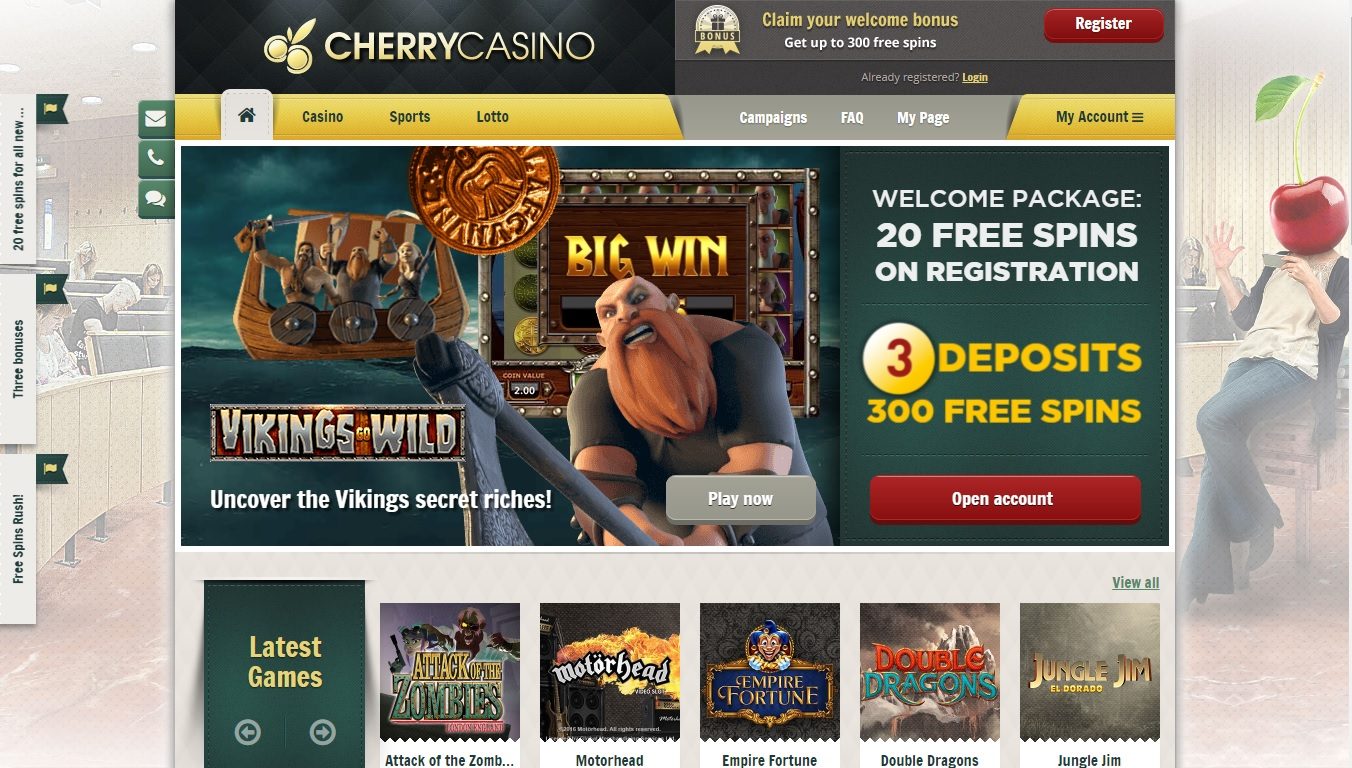The height and width of the screenshot is (768, 1352).
Task: Open the Motorhead game thumbnail
Action: [x=609, y=671]
